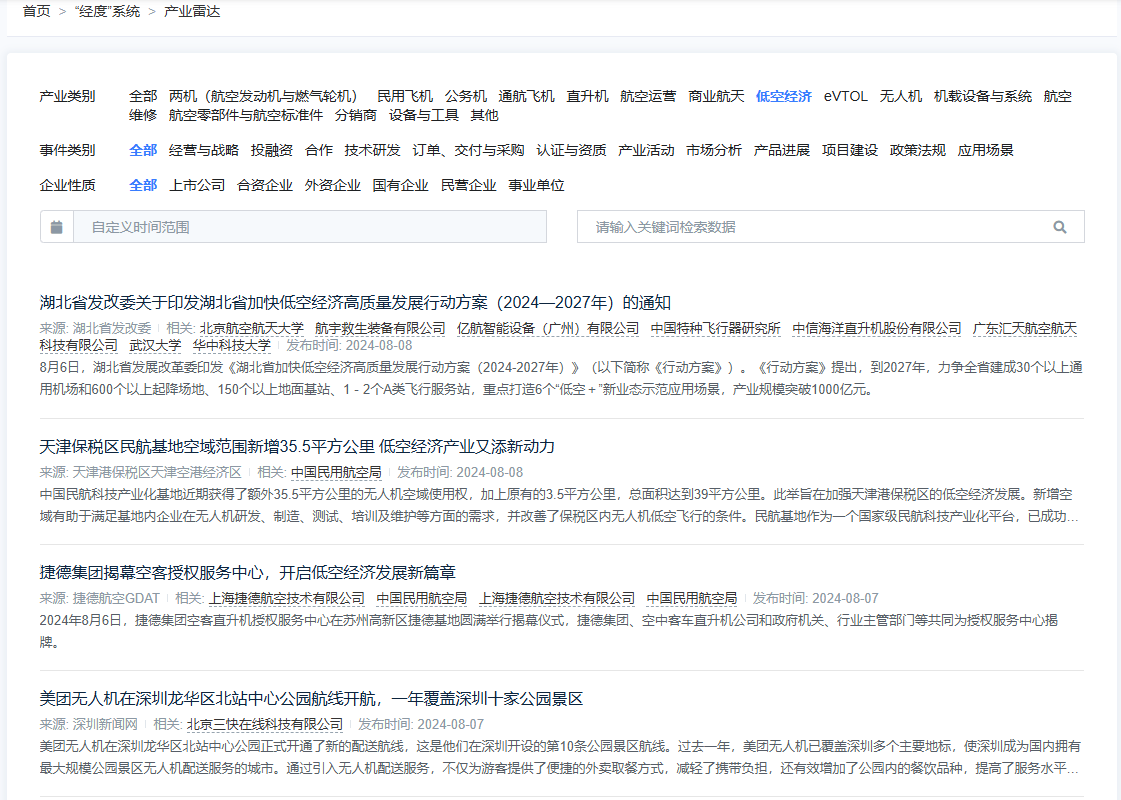Select 全部 in 事件类别 filter
This screenshot has width=1121, height=800.
tap(143, 150)
